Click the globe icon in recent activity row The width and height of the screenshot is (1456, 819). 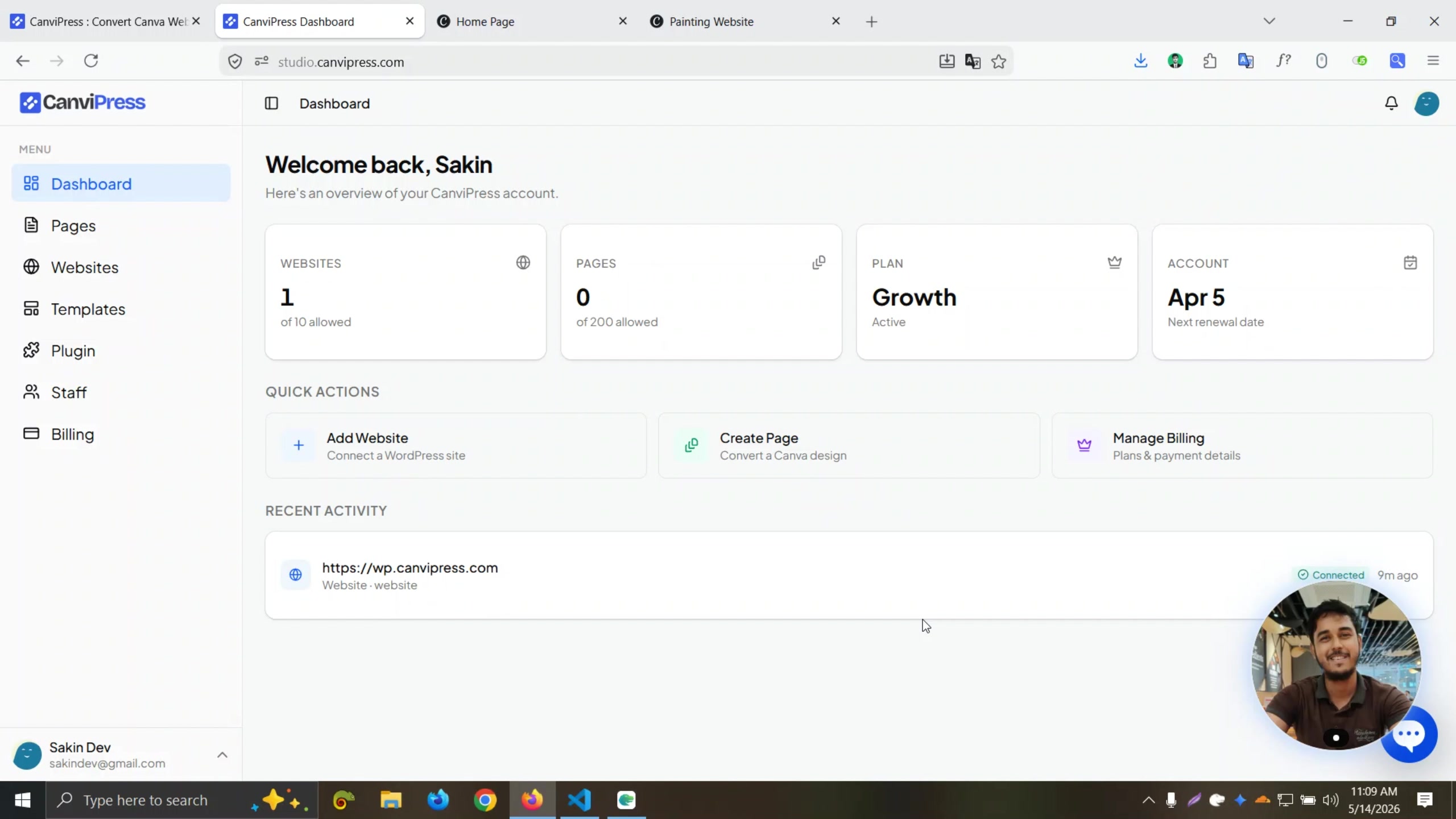(296, 575)
